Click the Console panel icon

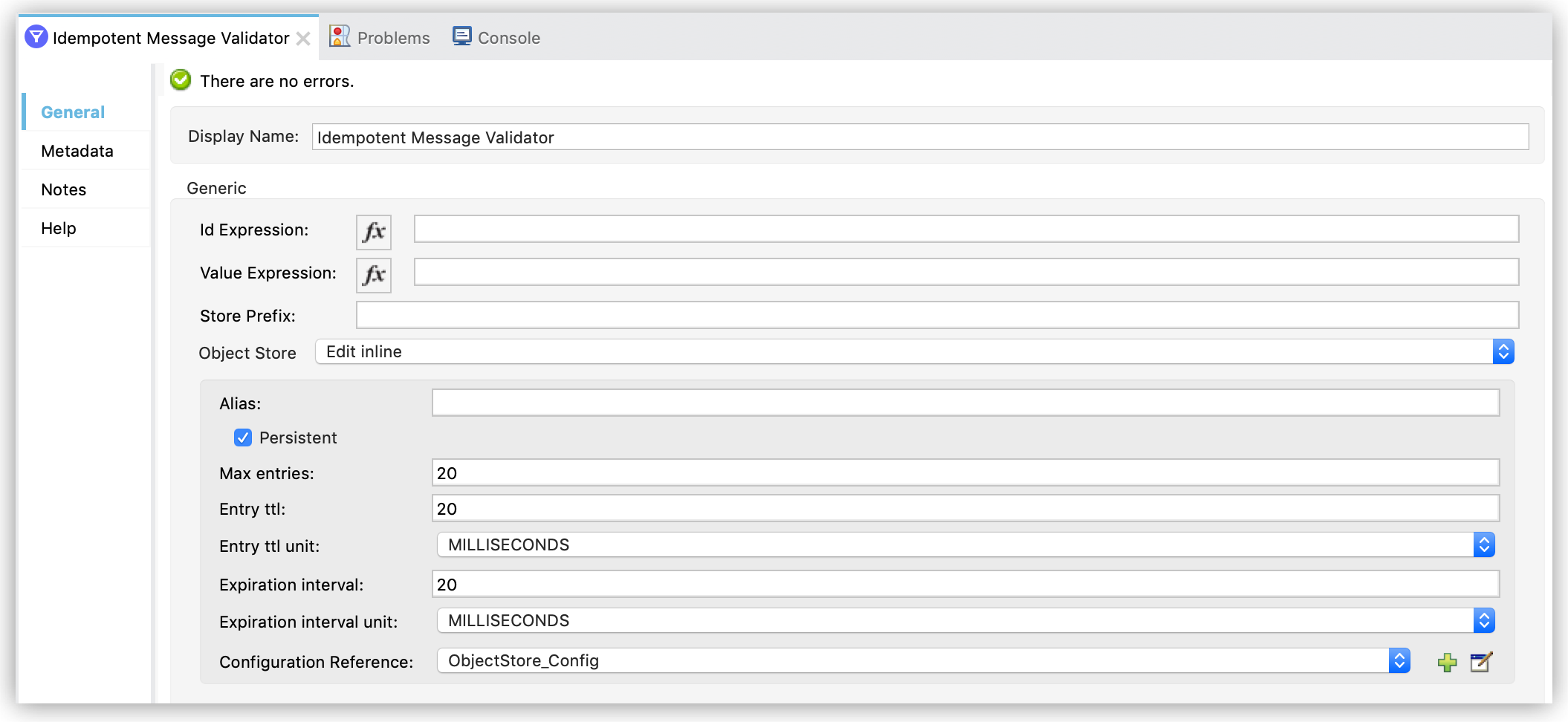point(461,36)
